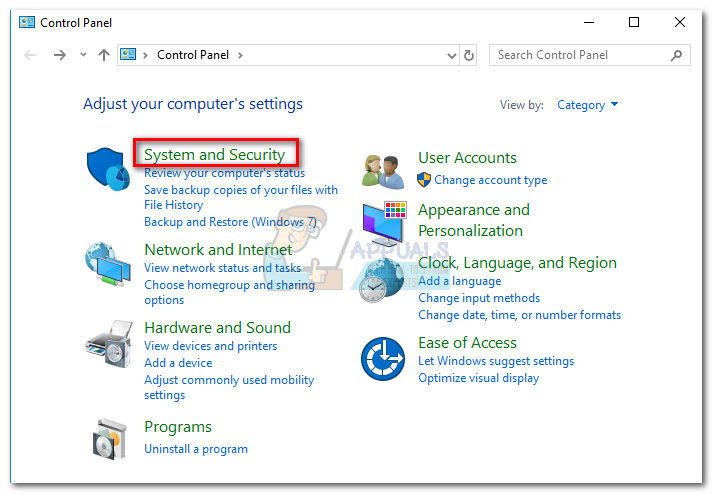The height and width of the screenshot is (494, 713).
Task: Open address bar history dropdown arrow
Action: (452, 55)
